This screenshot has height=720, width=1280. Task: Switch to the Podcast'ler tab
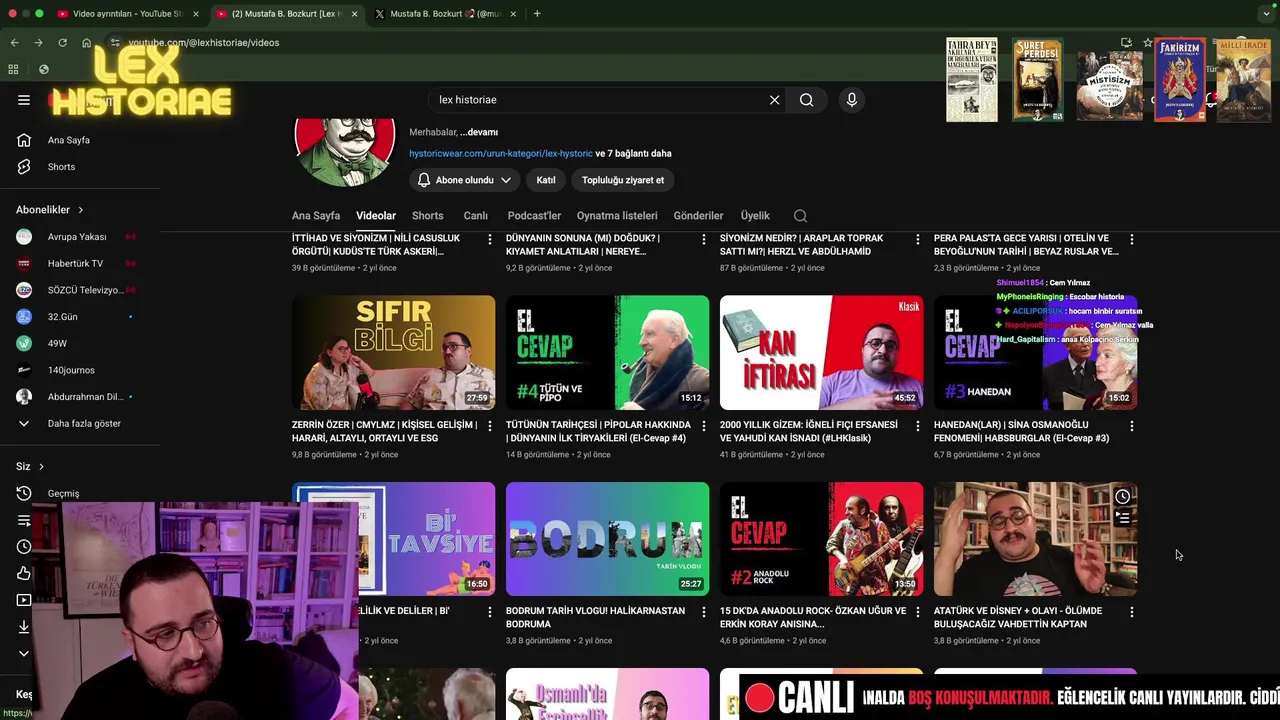coord(534,216)
